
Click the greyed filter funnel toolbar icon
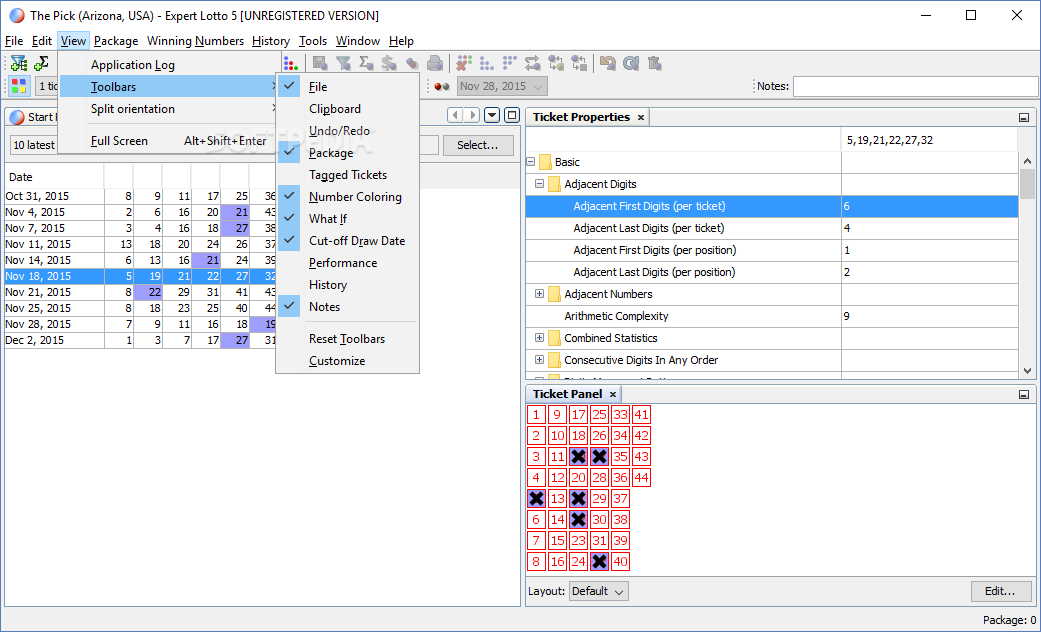343,64
